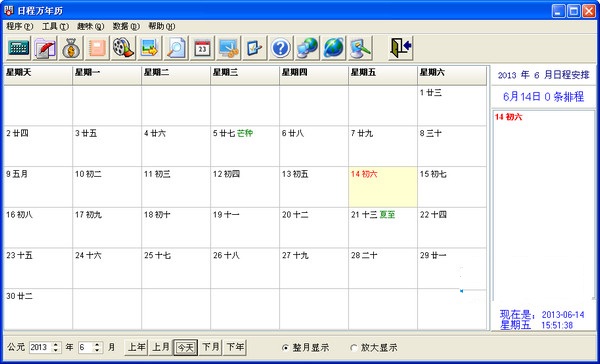Open the 工具 menu
Image resolution: width=600 pixels, height=364 pixels.
(55, 26)
